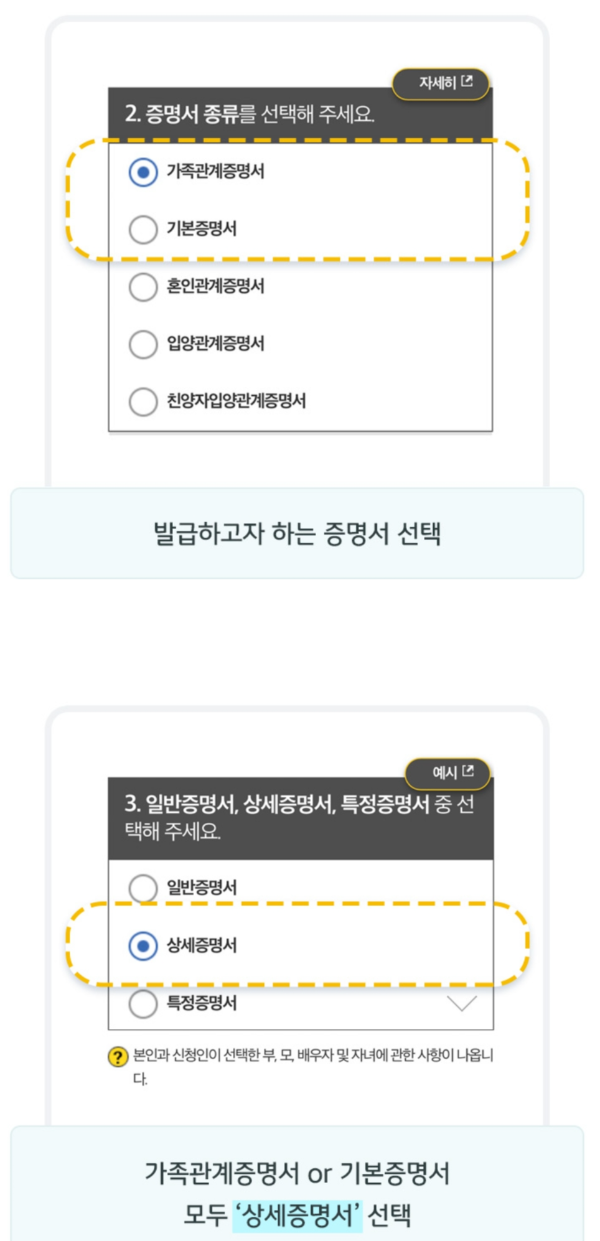Pick the 친양자입양관계증명서 option
The image size is (600, 1241).
tap(143, 402)
